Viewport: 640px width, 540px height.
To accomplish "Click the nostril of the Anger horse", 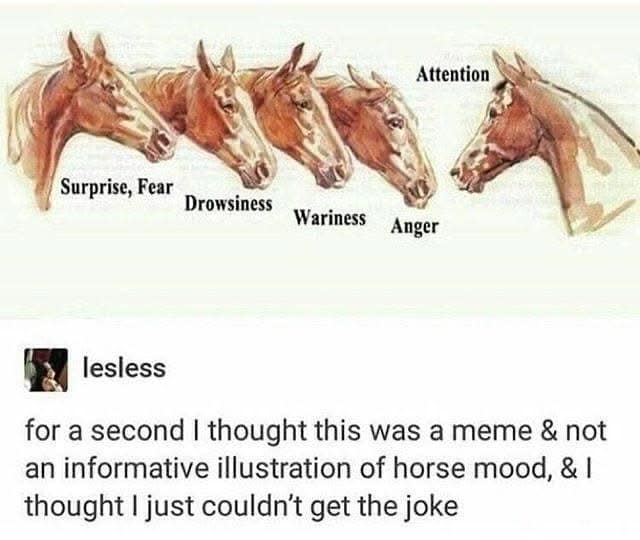I will tap(420, 188).
